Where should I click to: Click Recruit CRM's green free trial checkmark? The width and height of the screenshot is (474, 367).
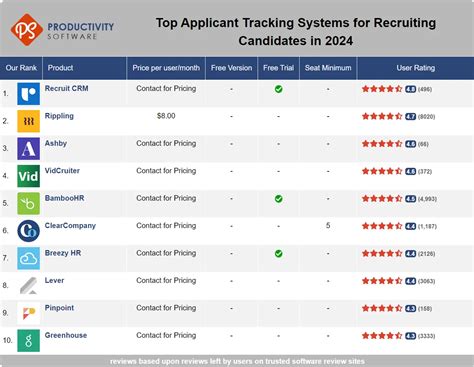279,89
